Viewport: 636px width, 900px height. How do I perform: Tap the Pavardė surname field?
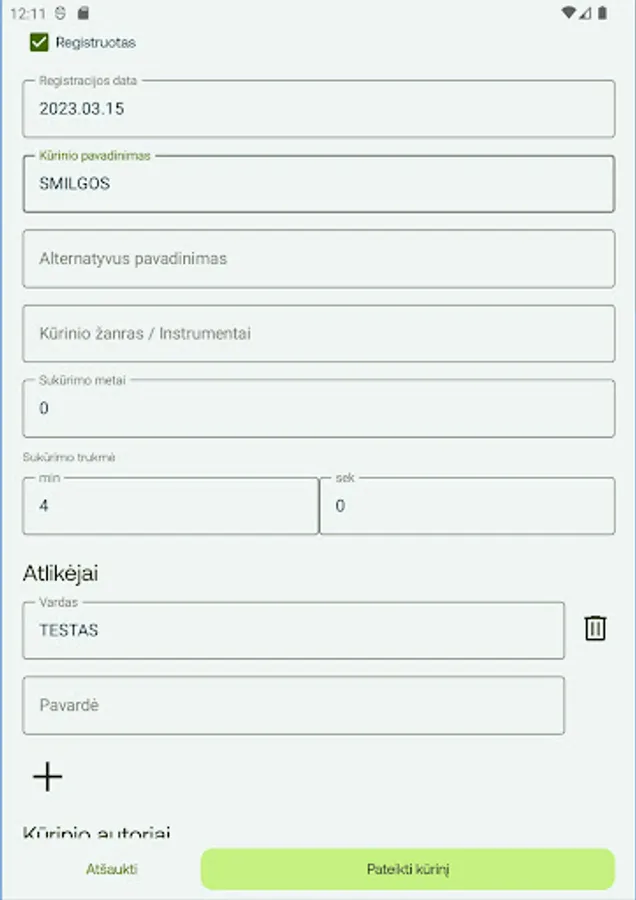[x=293, y=705]
